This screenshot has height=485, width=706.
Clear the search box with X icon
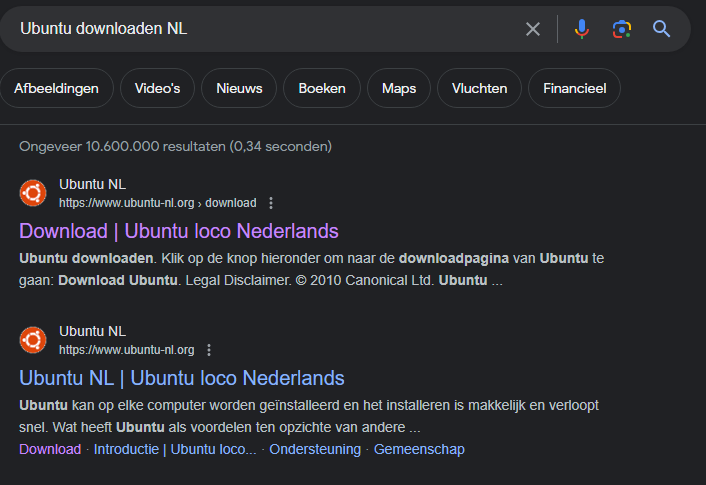pyautogui.click(x=533, y=29)
